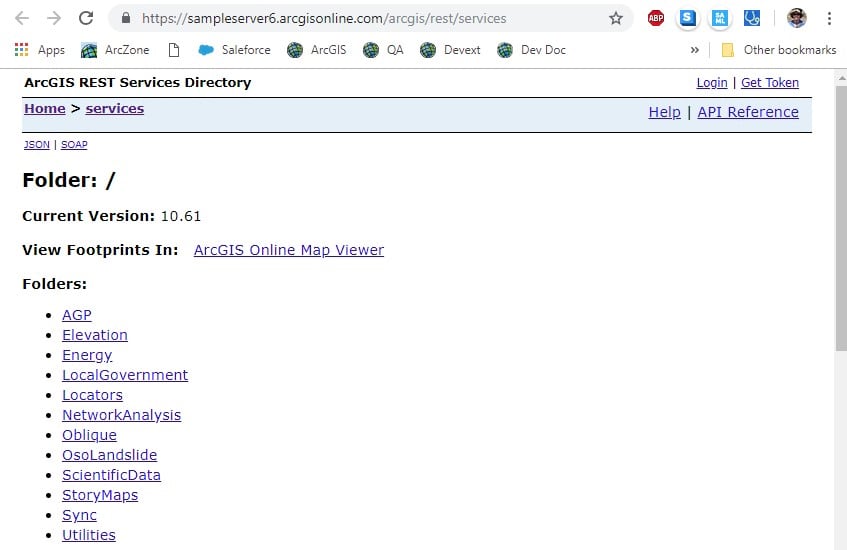Image resolution: width=847 pixels, height=550 pixels.
Task: Click the scrollbar up arrow
Action: pyautogui.click(x=841, y=78)
